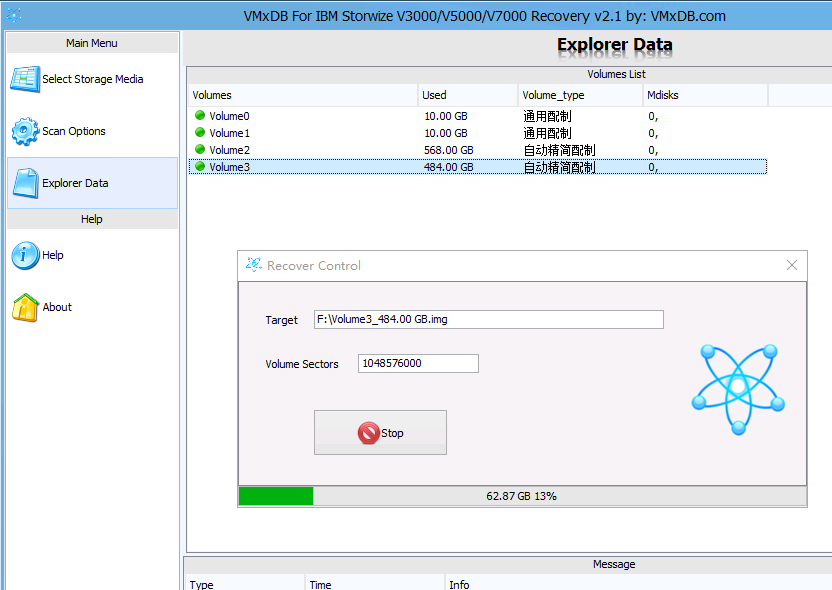Sort by the Used column header
The image size is (832, 590).
coord(467,95)
